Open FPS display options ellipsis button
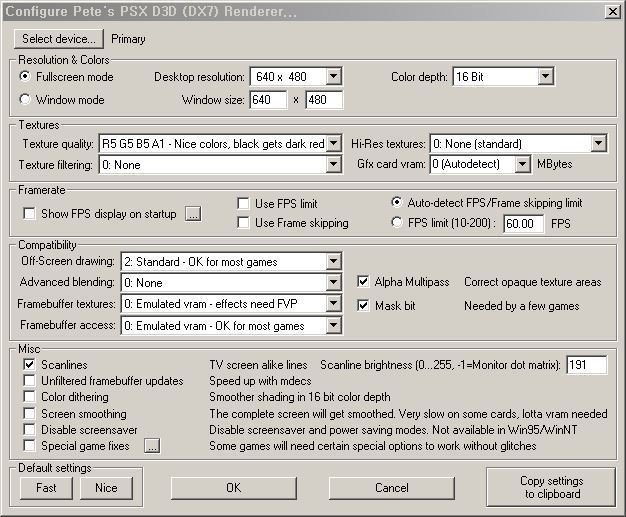 193,214
